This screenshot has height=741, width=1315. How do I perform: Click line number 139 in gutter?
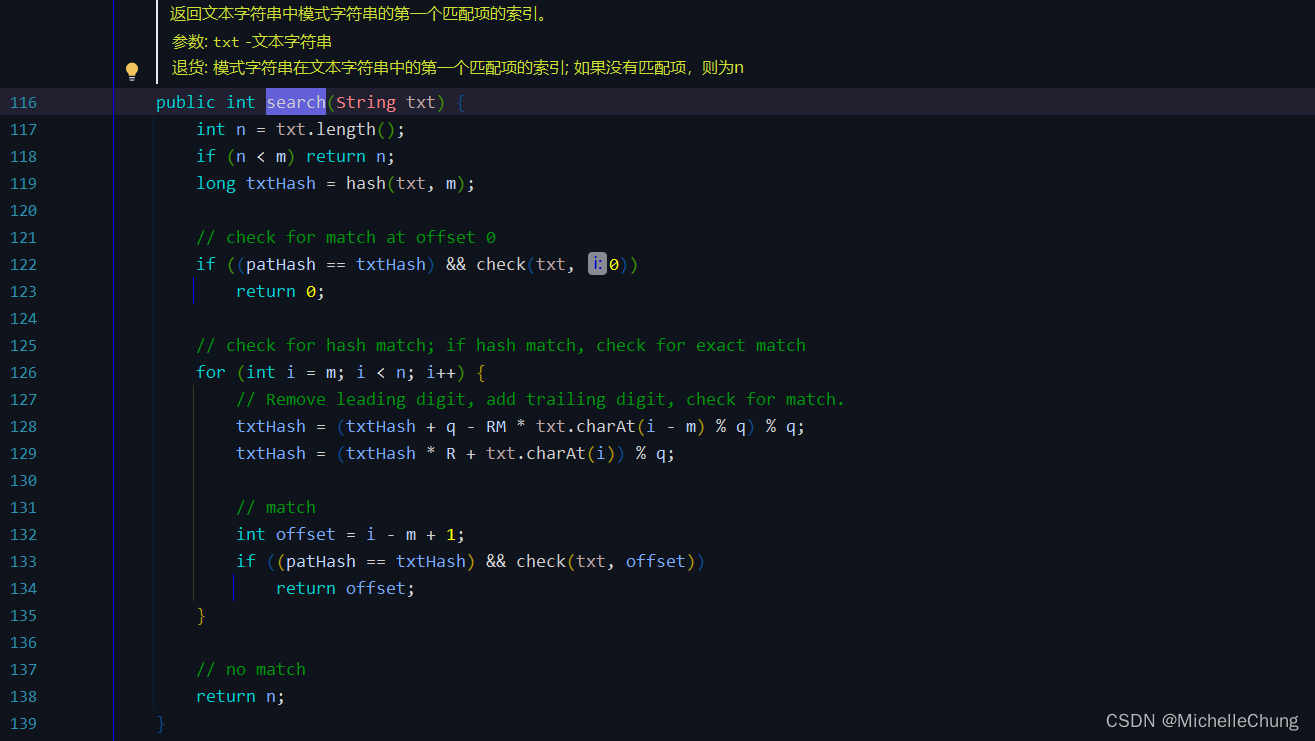23,723
